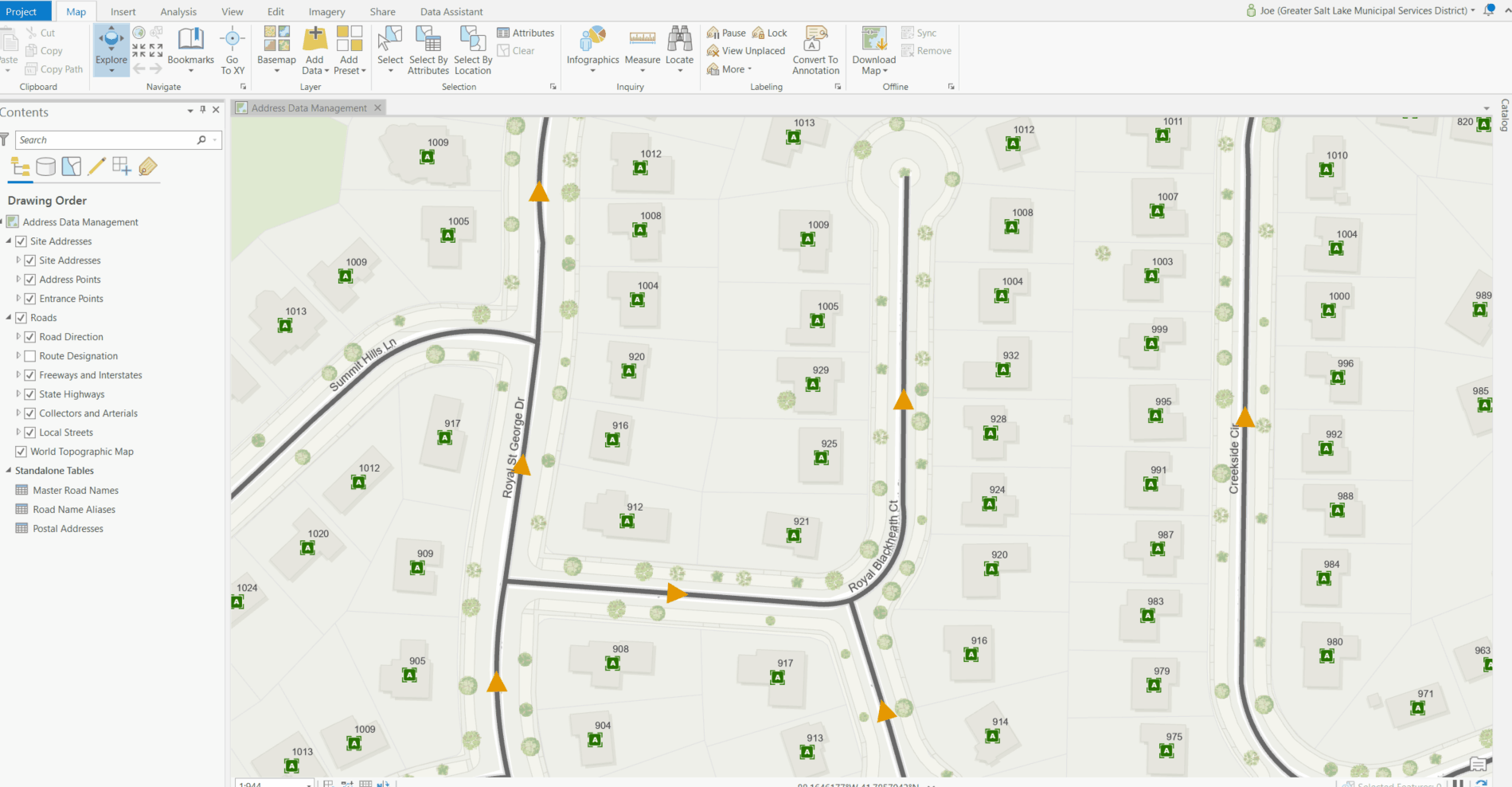Open the Master Road Names table
The image size is (1512, 787).
tap(76, 490)
